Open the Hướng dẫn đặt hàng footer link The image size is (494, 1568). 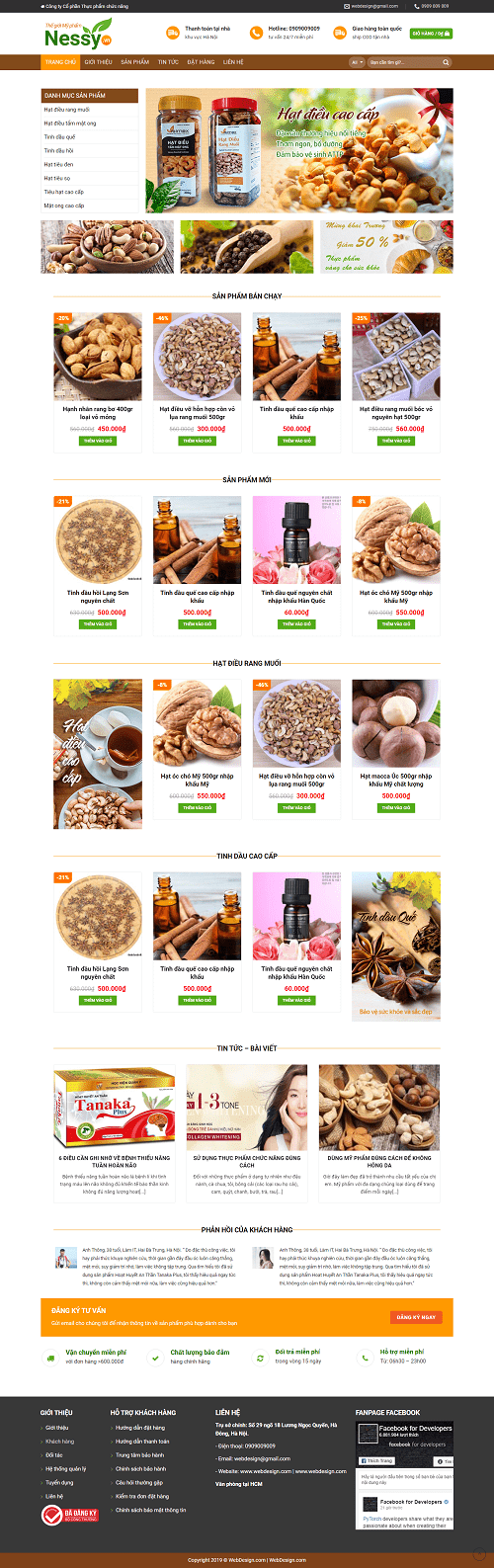[140, 1428]
